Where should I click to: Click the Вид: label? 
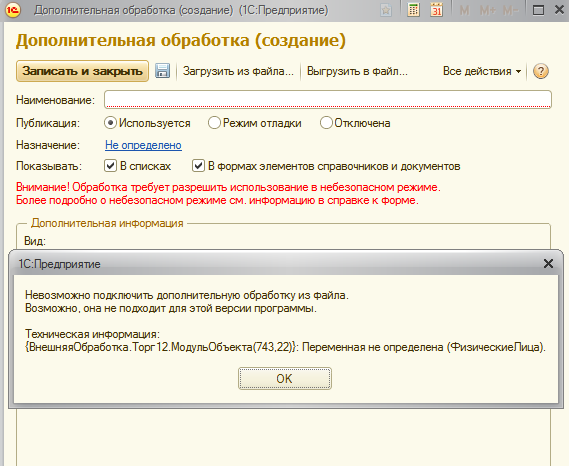[35, 241]
